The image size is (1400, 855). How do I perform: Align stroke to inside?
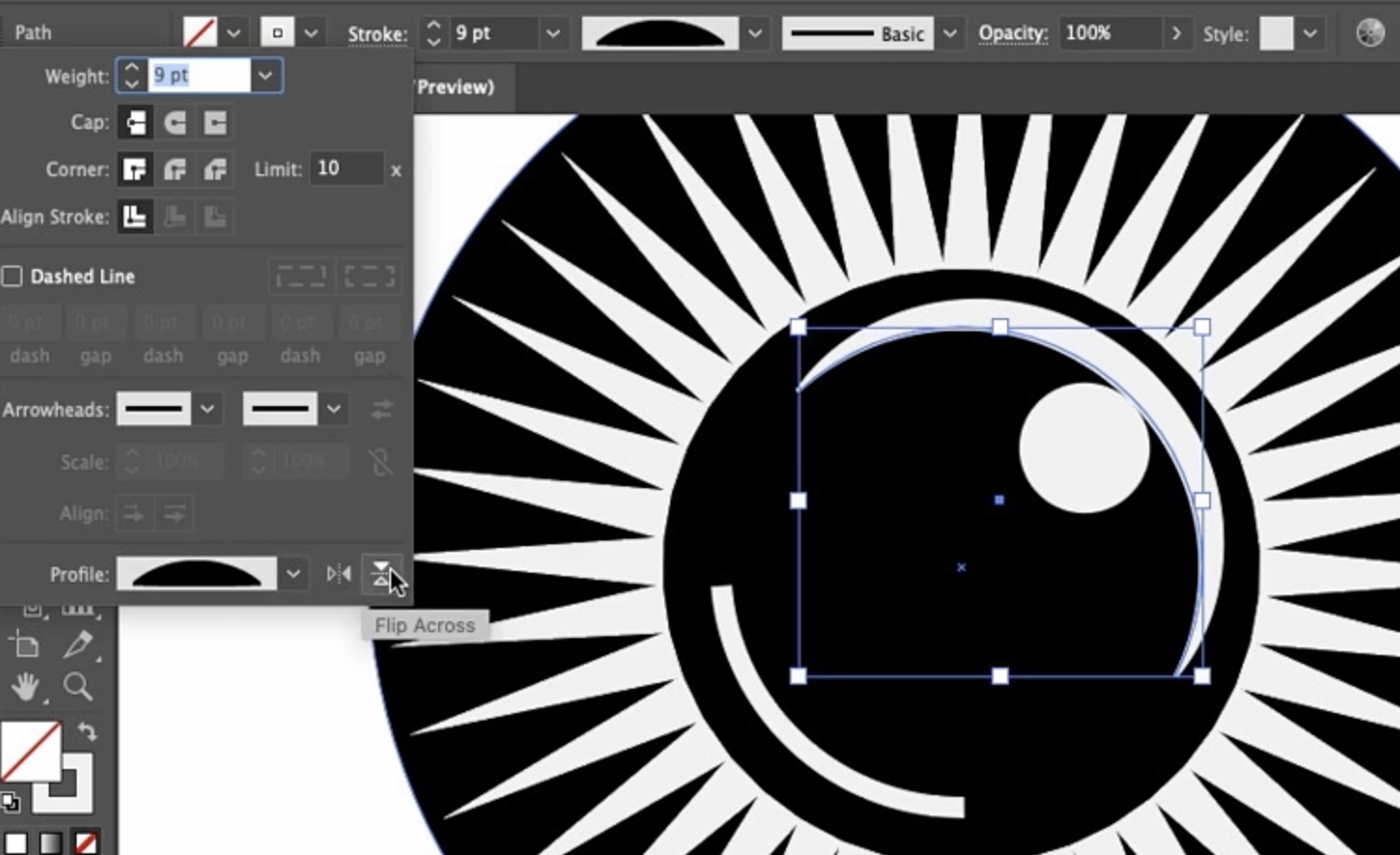pos(175,217)
